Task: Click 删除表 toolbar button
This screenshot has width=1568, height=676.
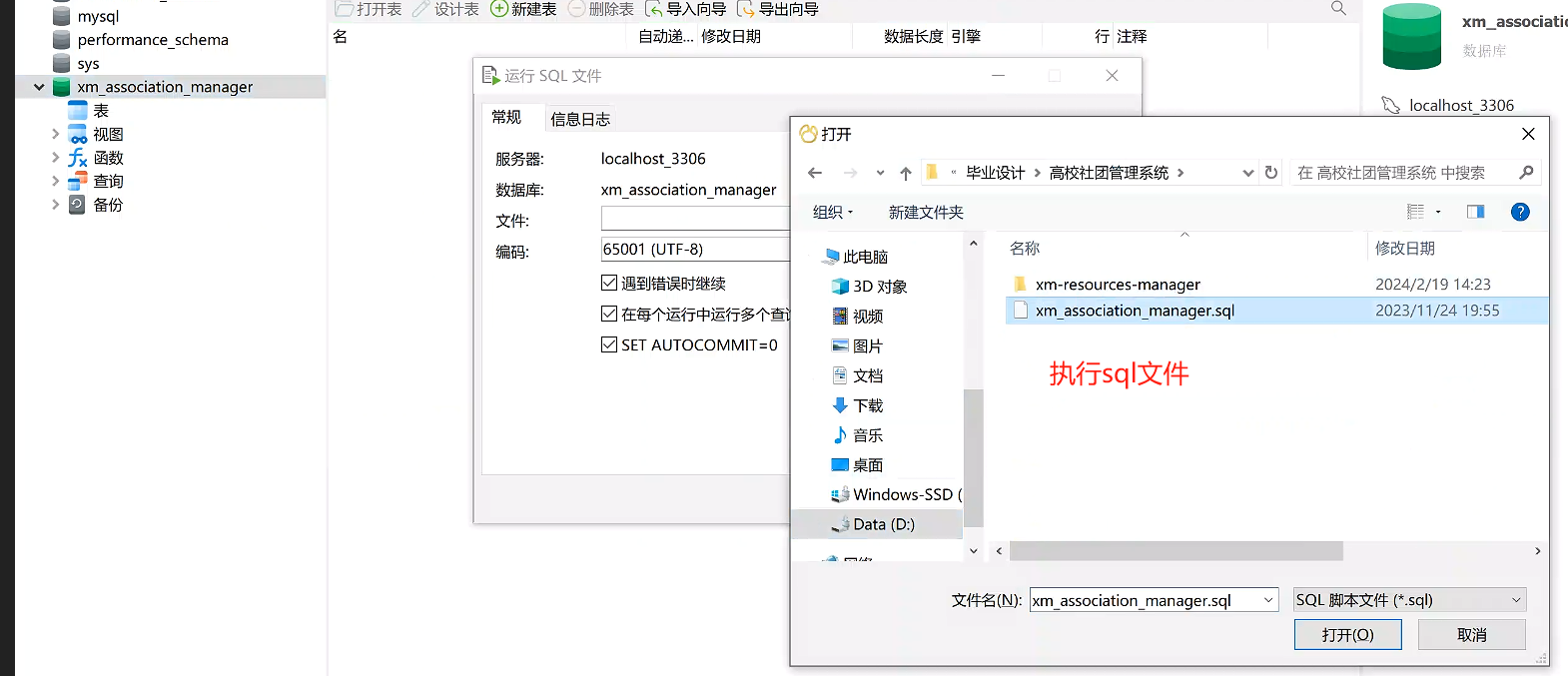Action: point(601,9)
